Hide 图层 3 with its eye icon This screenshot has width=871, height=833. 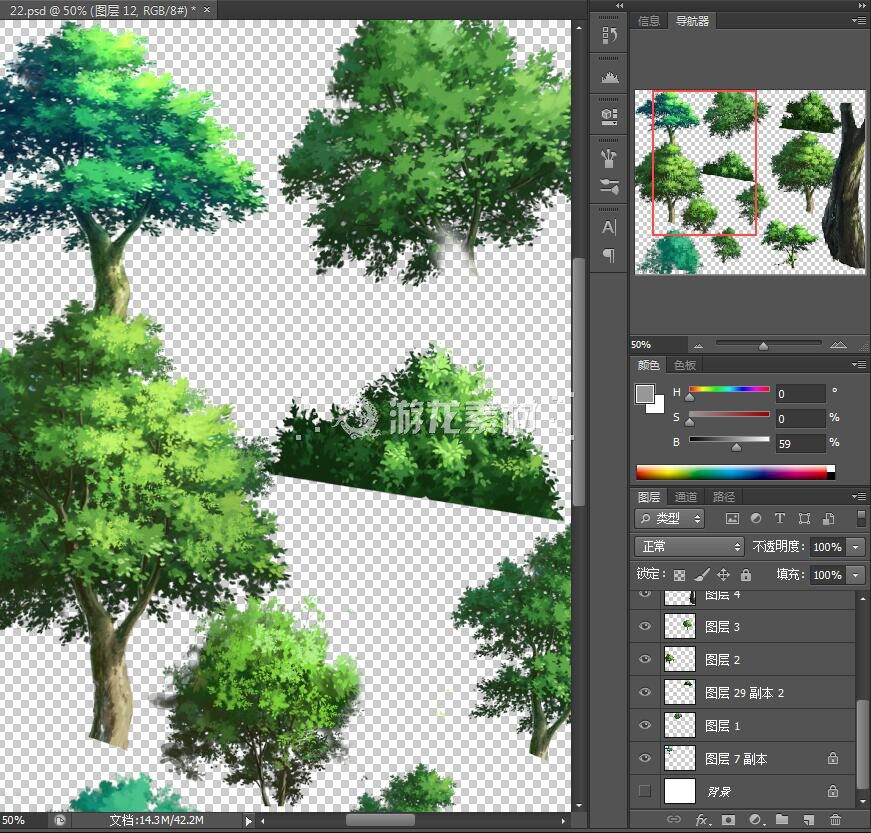coord(644,626)
